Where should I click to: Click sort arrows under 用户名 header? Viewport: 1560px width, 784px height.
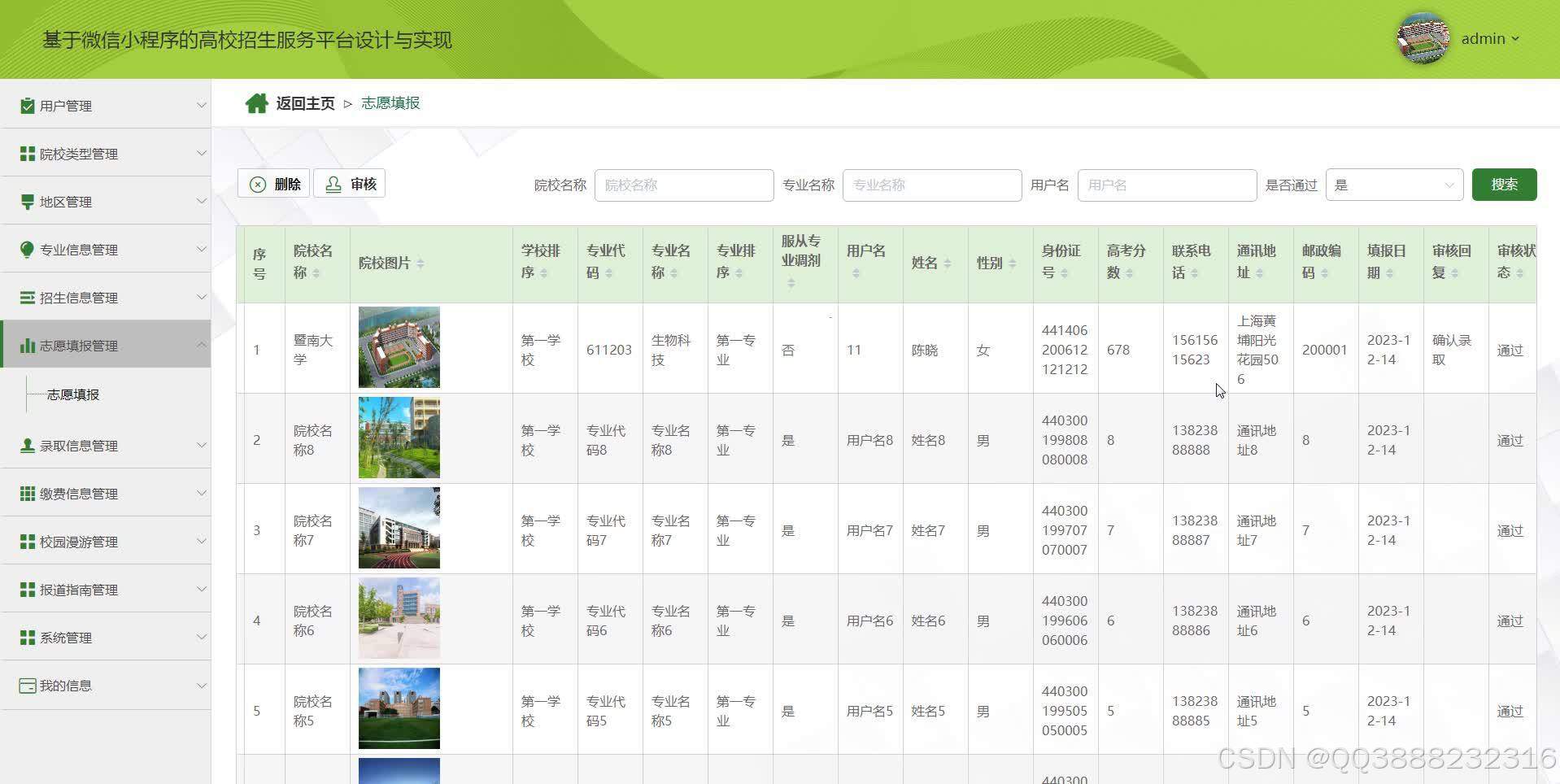[x=856, y=273]
